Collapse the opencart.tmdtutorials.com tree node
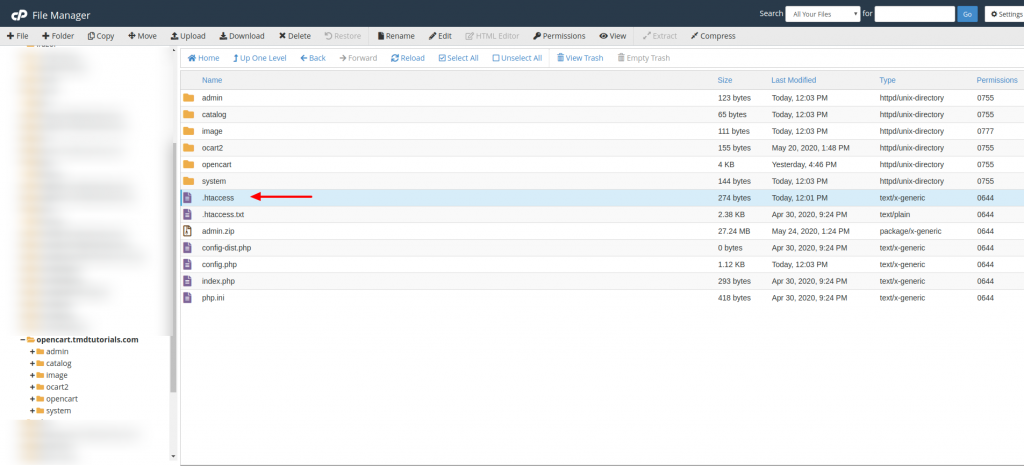 click(22, 340)
